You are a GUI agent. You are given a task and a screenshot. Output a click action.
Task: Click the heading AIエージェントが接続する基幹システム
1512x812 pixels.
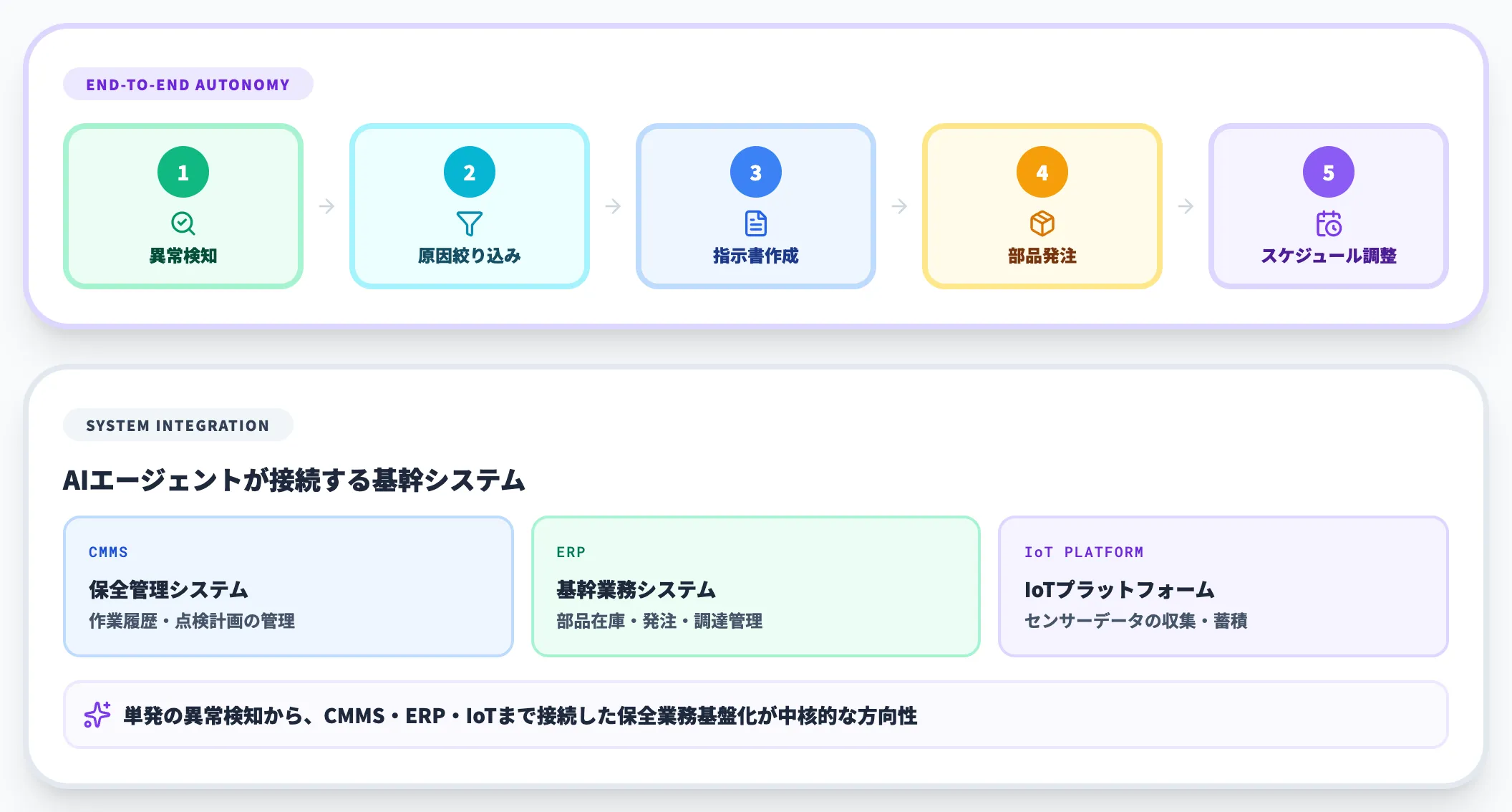tap(294, 481)
